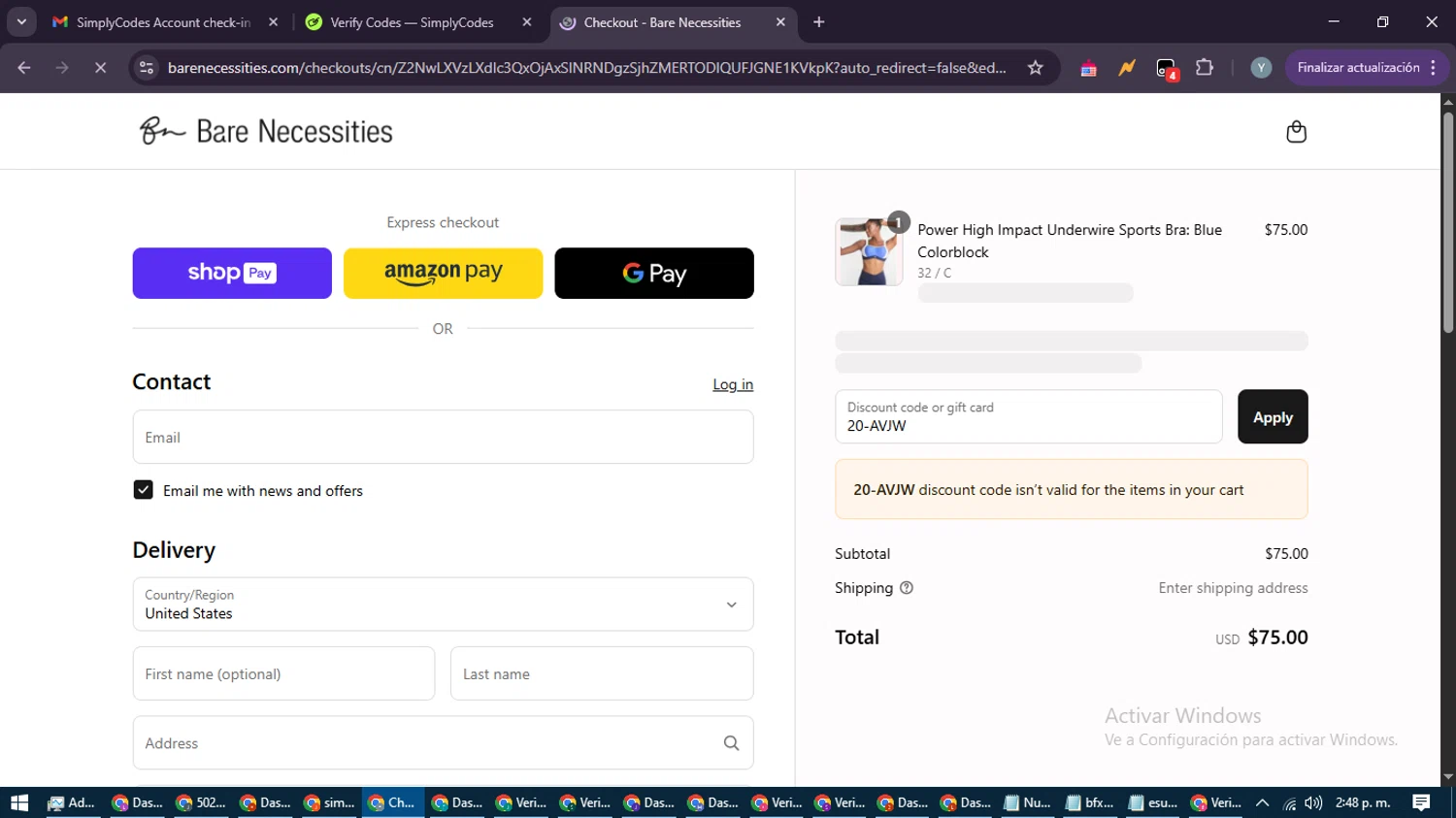Open the shopping bag cart icon

1296,132
